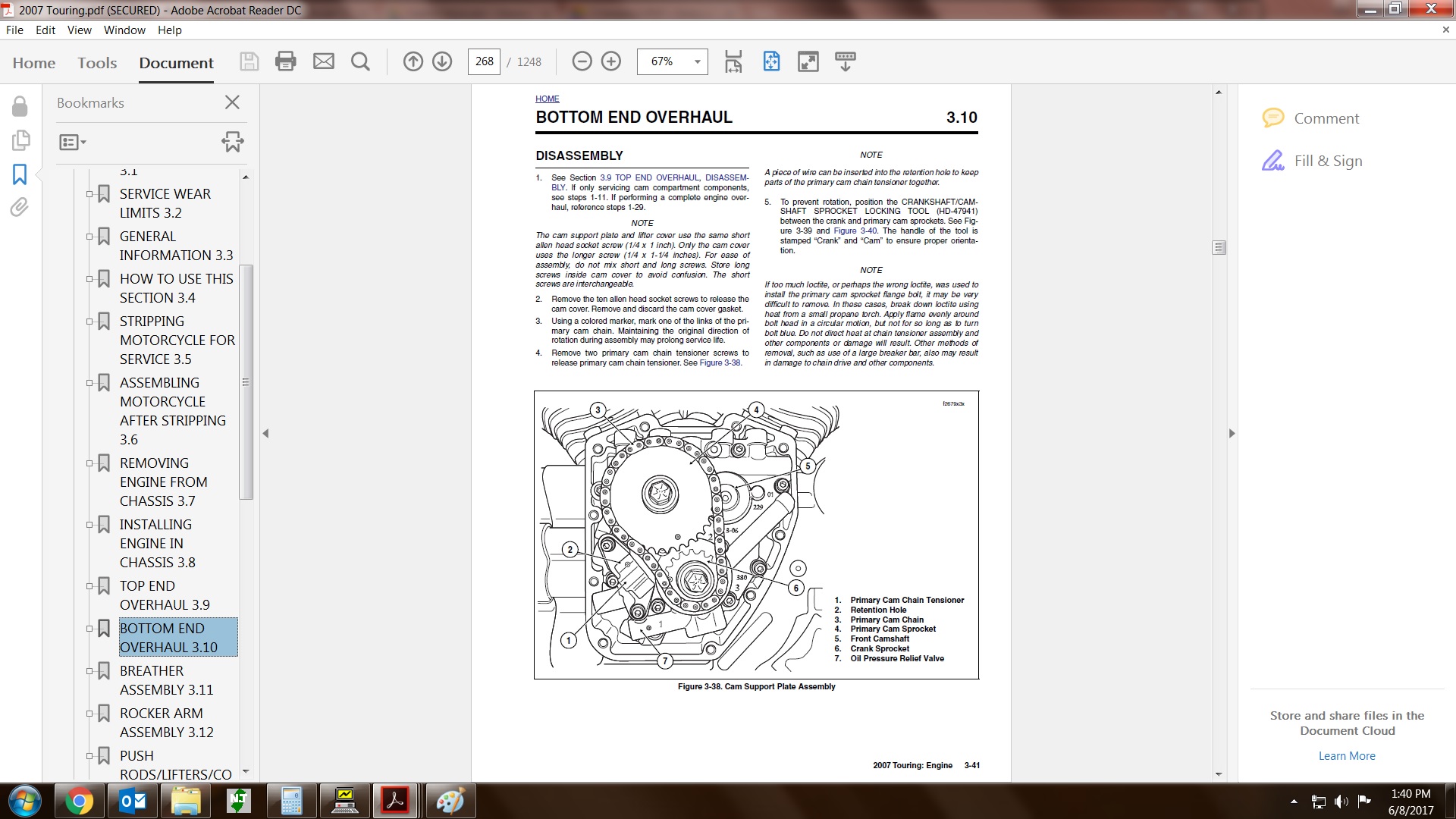
Task: Go to next page arrow
Action: tap(442, 61)
